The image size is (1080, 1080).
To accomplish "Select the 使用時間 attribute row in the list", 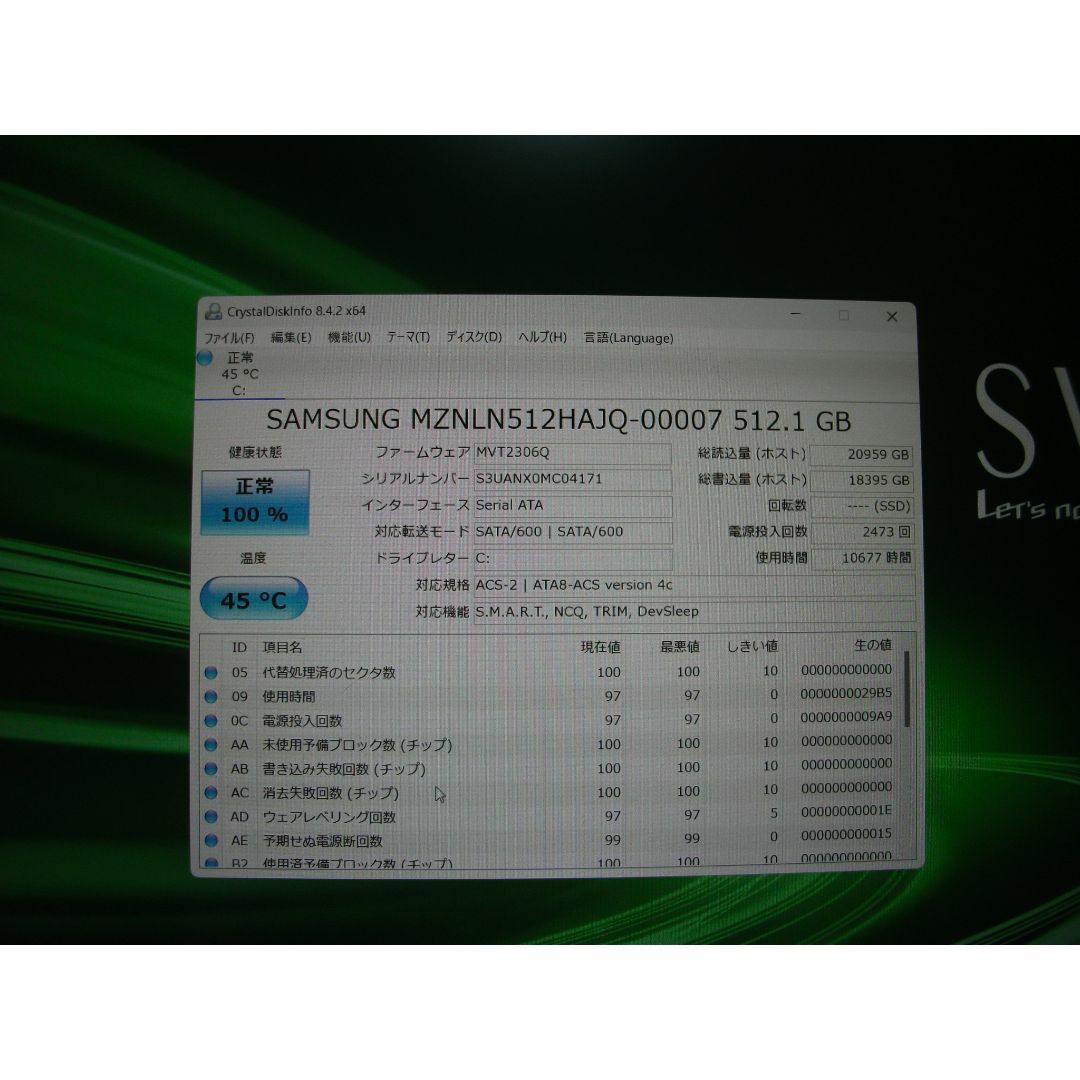I will 551,696.
